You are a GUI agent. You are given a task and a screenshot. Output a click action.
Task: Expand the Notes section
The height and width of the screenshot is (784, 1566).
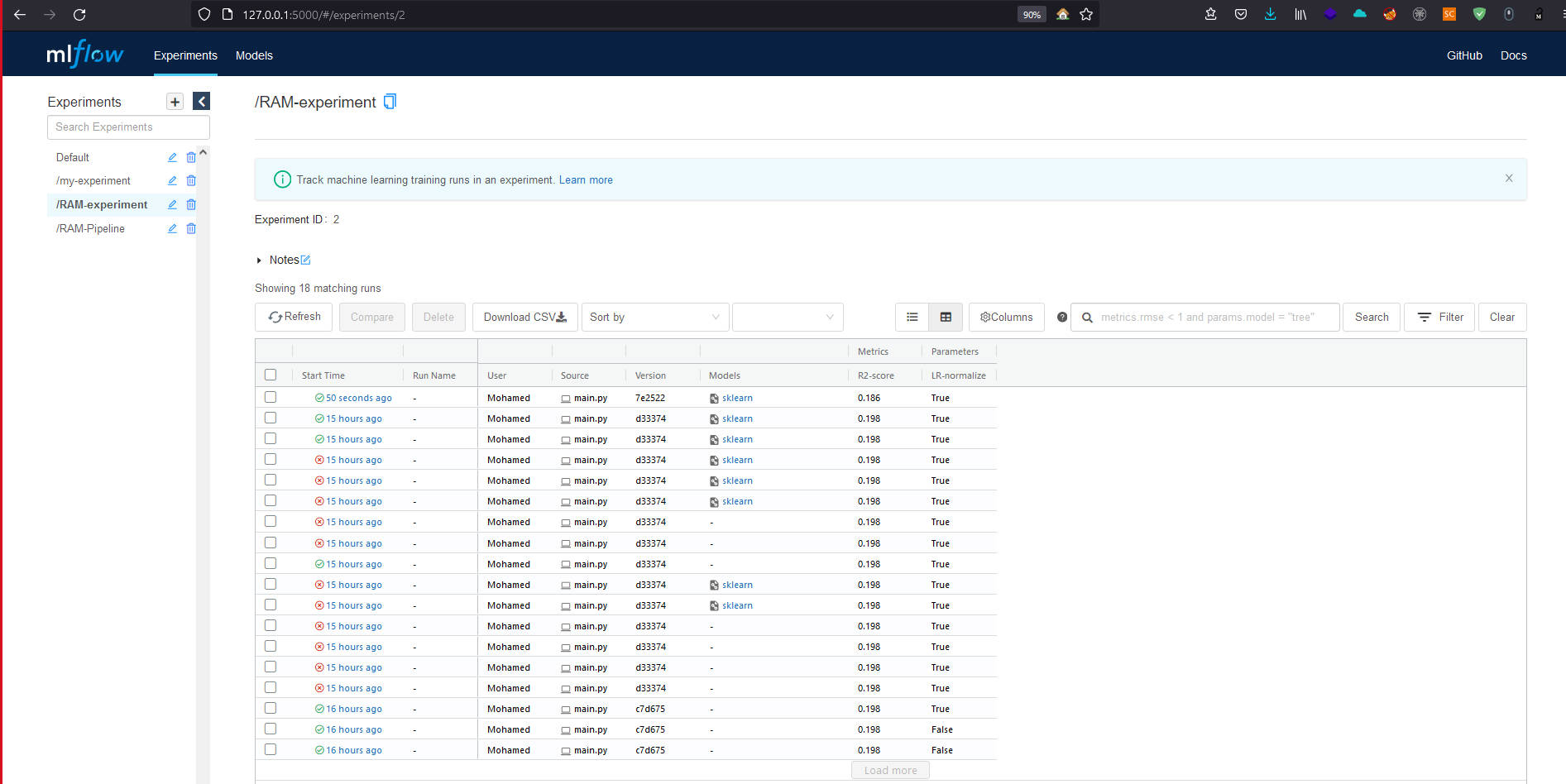(259, 261)
